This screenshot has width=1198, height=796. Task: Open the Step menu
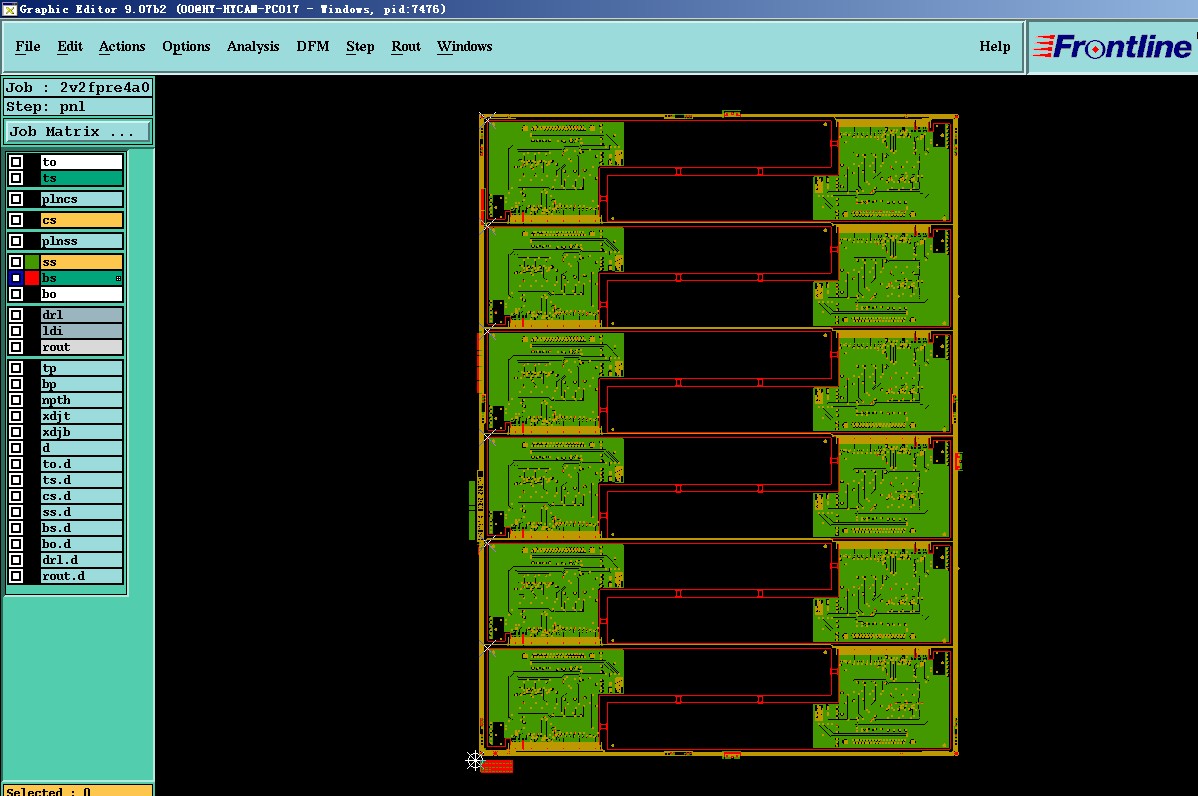pos(360,47)
